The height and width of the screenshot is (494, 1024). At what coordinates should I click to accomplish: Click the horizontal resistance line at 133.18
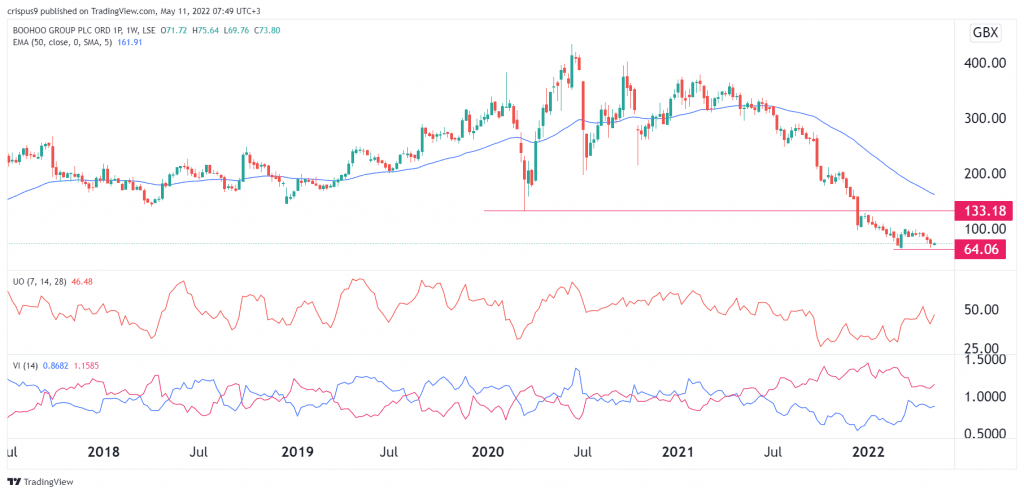[x=718, y=210]
